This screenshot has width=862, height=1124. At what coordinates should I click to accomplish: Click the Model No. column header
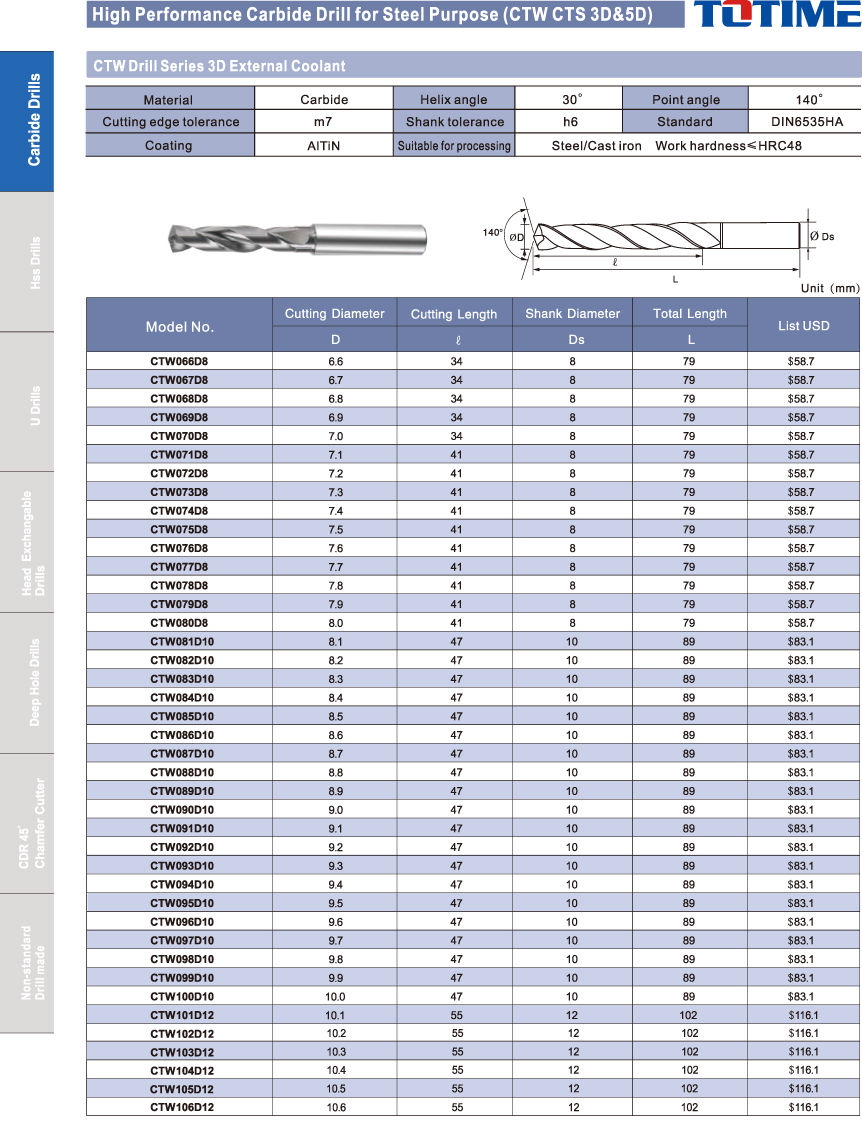click(180, 326)
